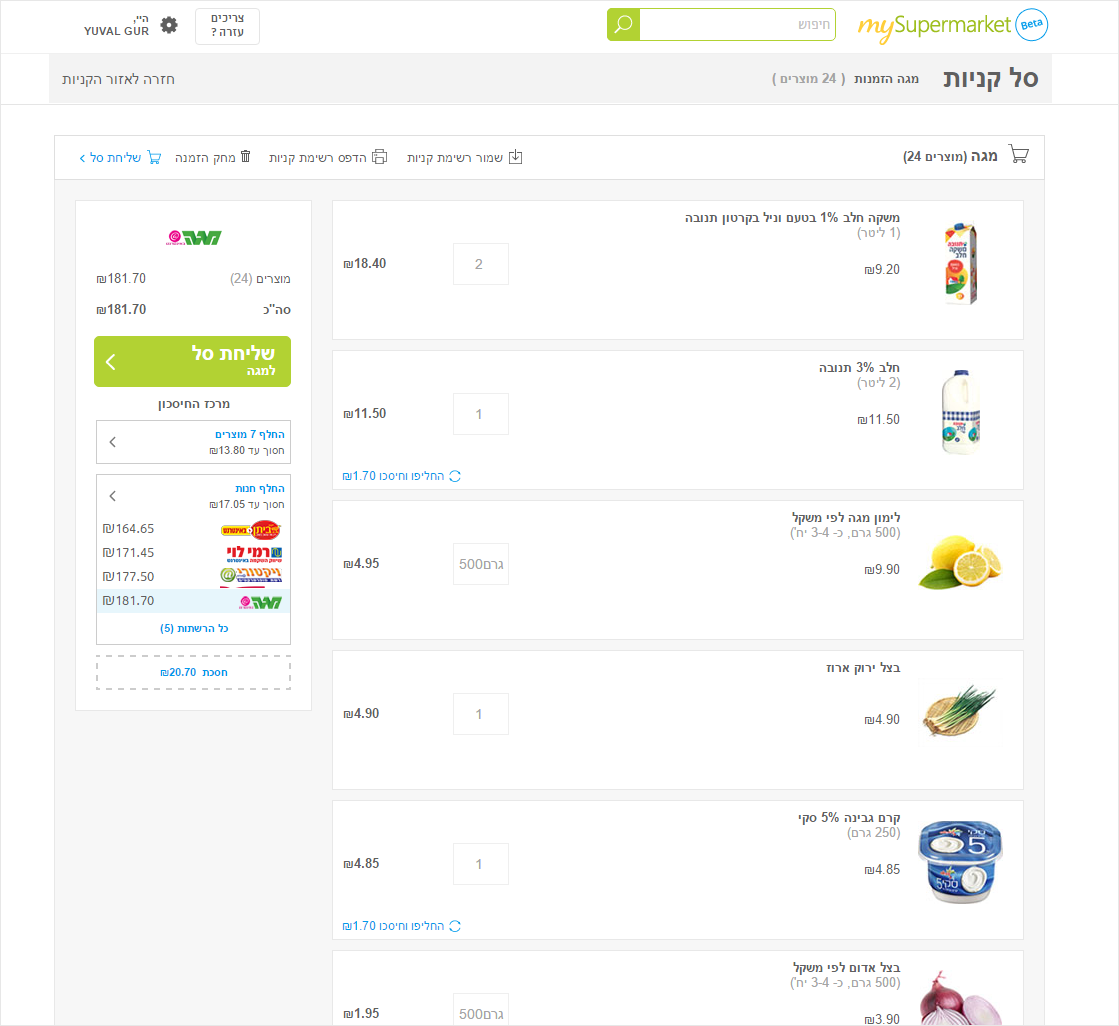Image resolution: width=1119 pixels, height=1026 pixels.
Task: Click product name בצל ירוק ארוז
Action: click(864, 668)
